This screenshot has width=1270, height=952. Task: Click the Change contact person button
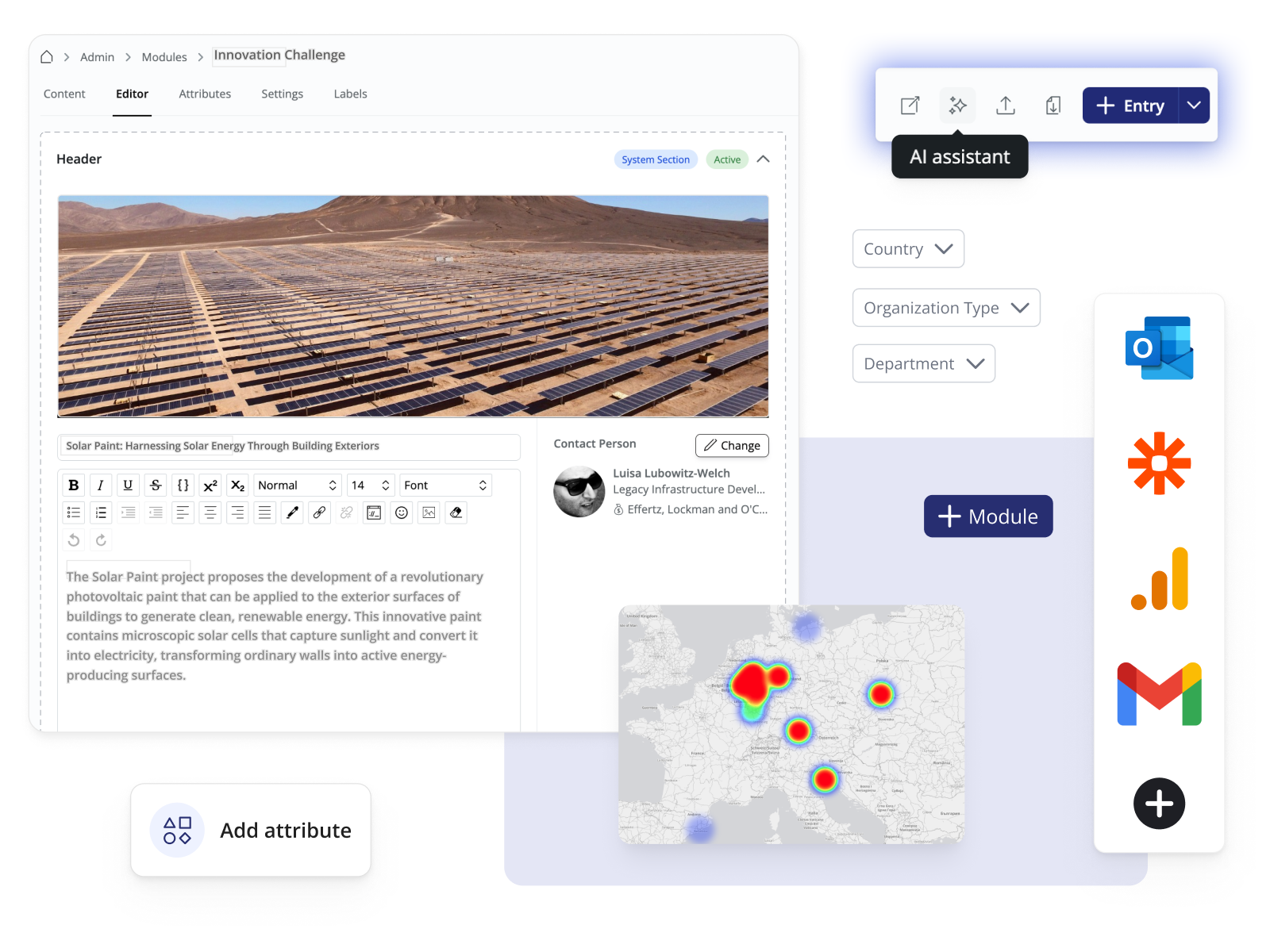pyautogui.click(x=732, y=446)
